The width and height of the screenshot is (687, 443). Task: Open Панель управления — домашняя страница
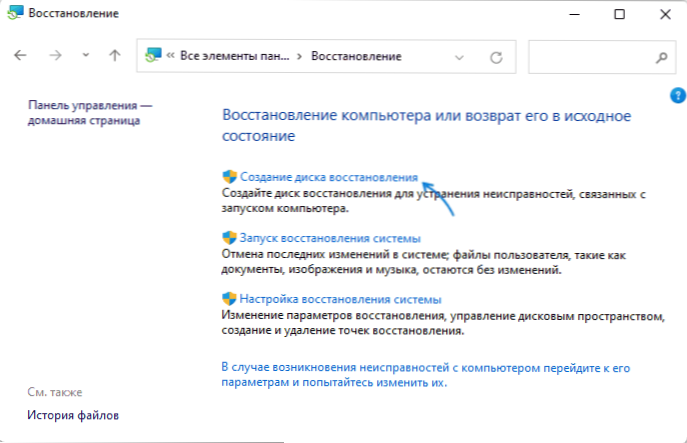[90, 113]
